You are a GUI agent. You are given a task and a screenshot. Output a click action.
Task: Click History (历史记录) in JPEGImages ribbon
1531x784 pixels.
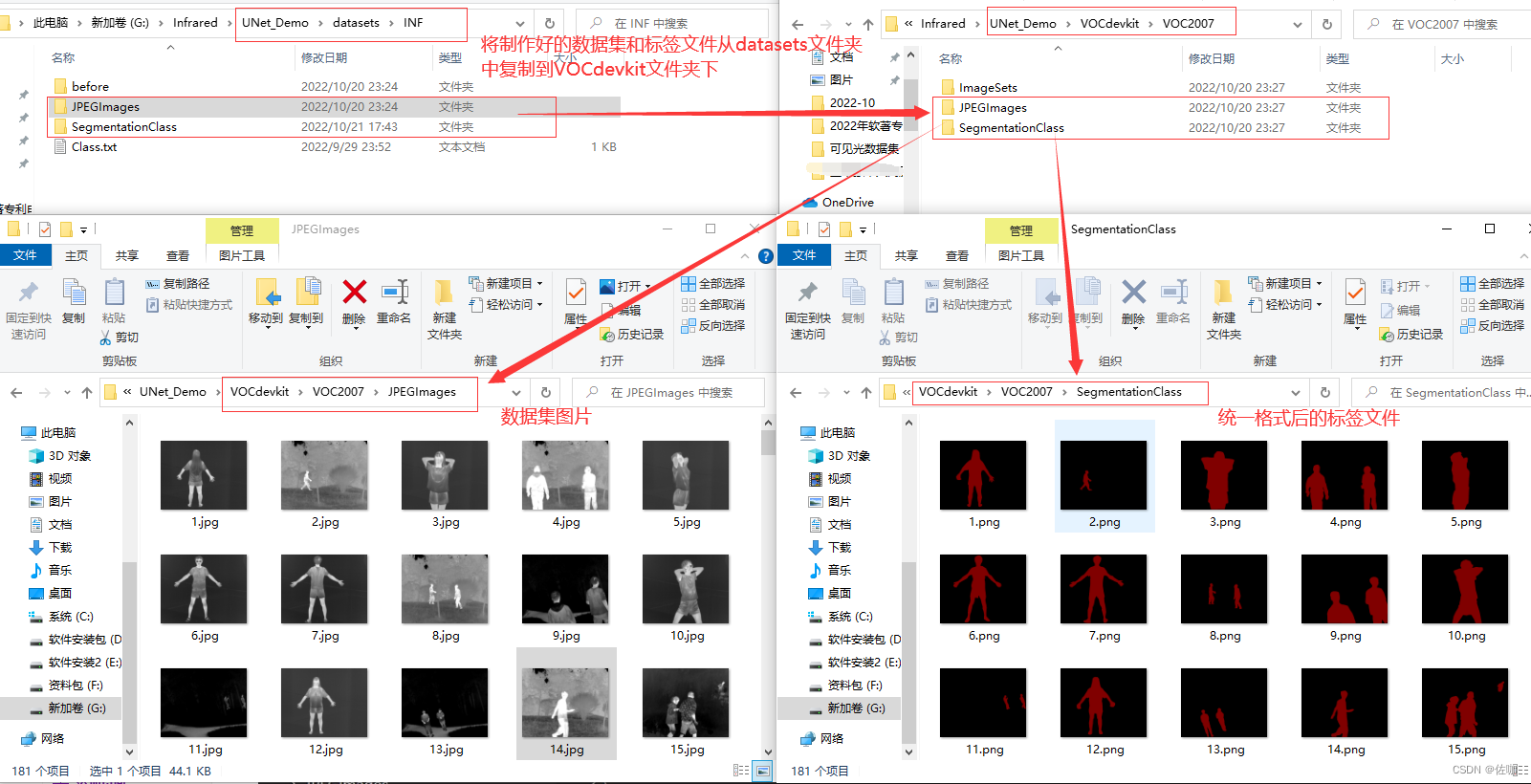click(x=632, y=335)
